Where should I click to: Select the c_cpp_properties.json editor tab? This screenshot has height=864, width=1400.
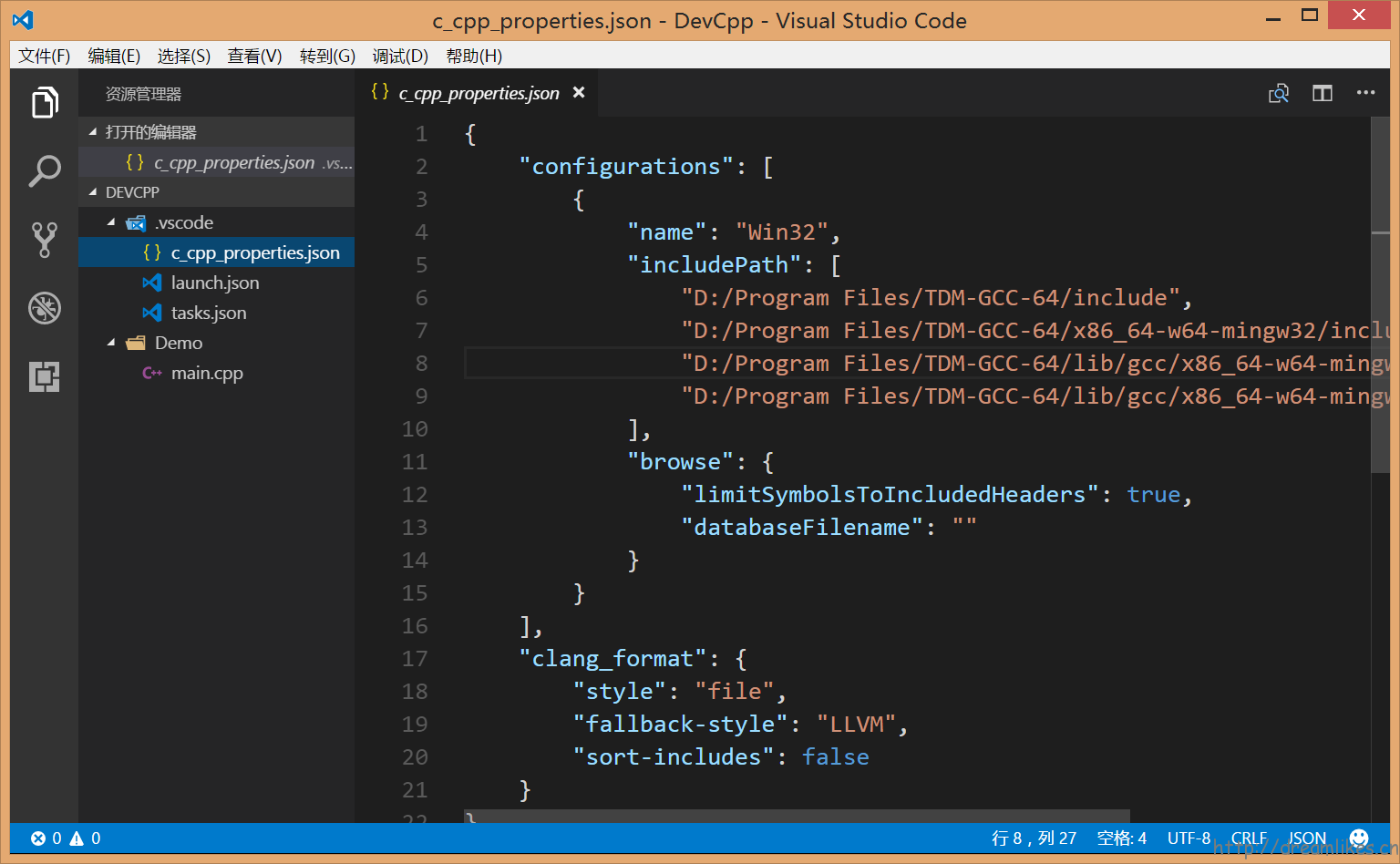click(x=478, y=93)
